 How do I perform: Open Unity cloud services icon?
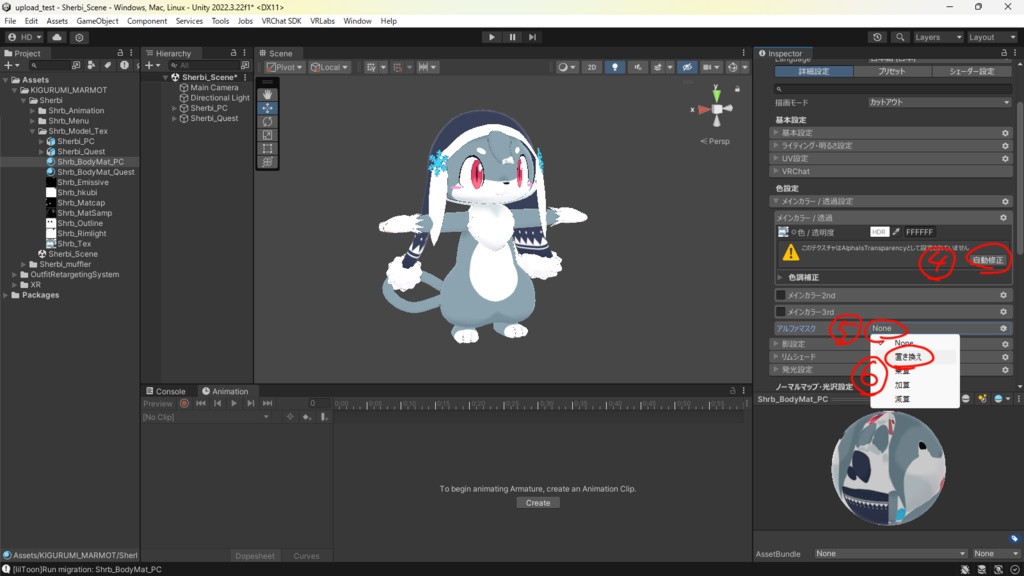pos(57,37)
